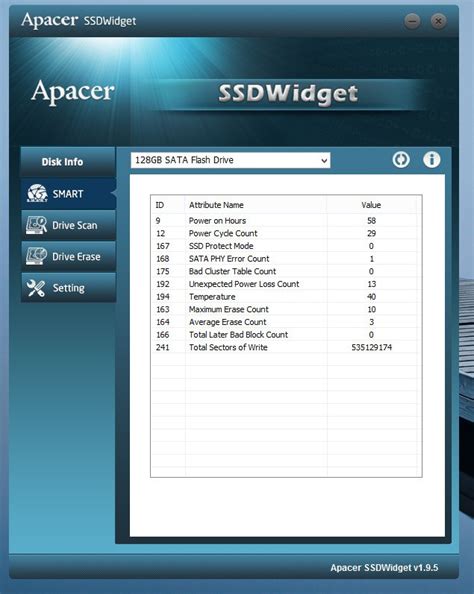The image size is (474, 594).
Task: Select the Bad Cluster Table Count row
Action: pos(284,271)
